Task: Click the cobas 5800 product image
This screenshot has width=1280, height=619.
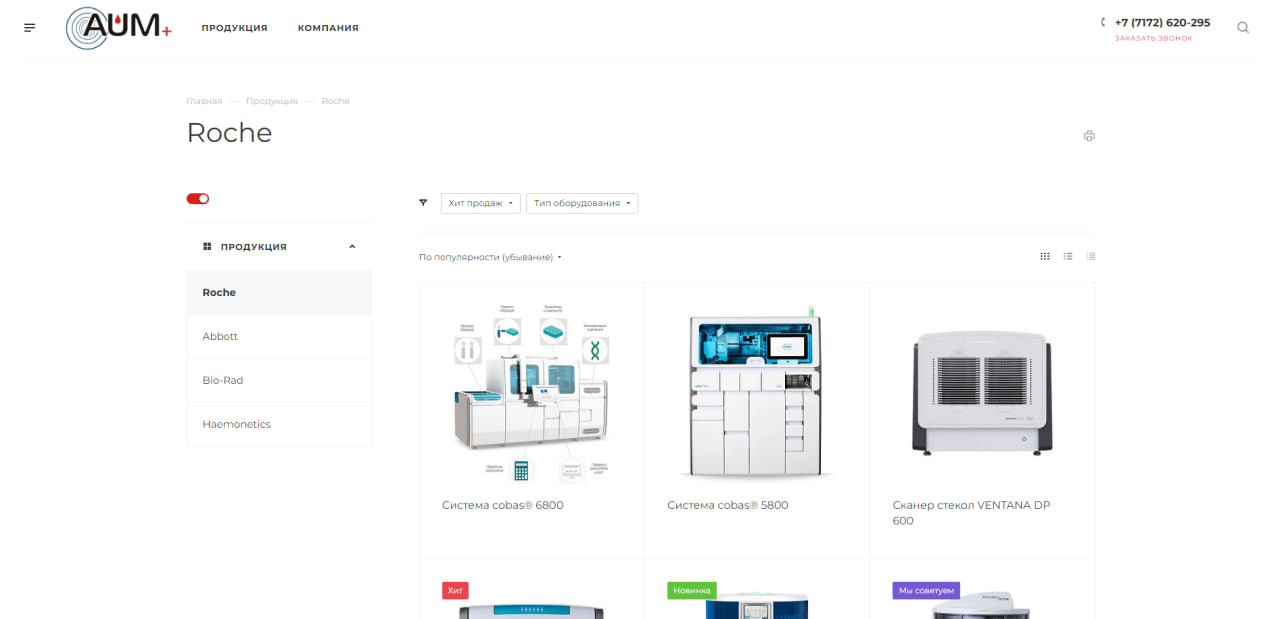Action: pos(757,393)
